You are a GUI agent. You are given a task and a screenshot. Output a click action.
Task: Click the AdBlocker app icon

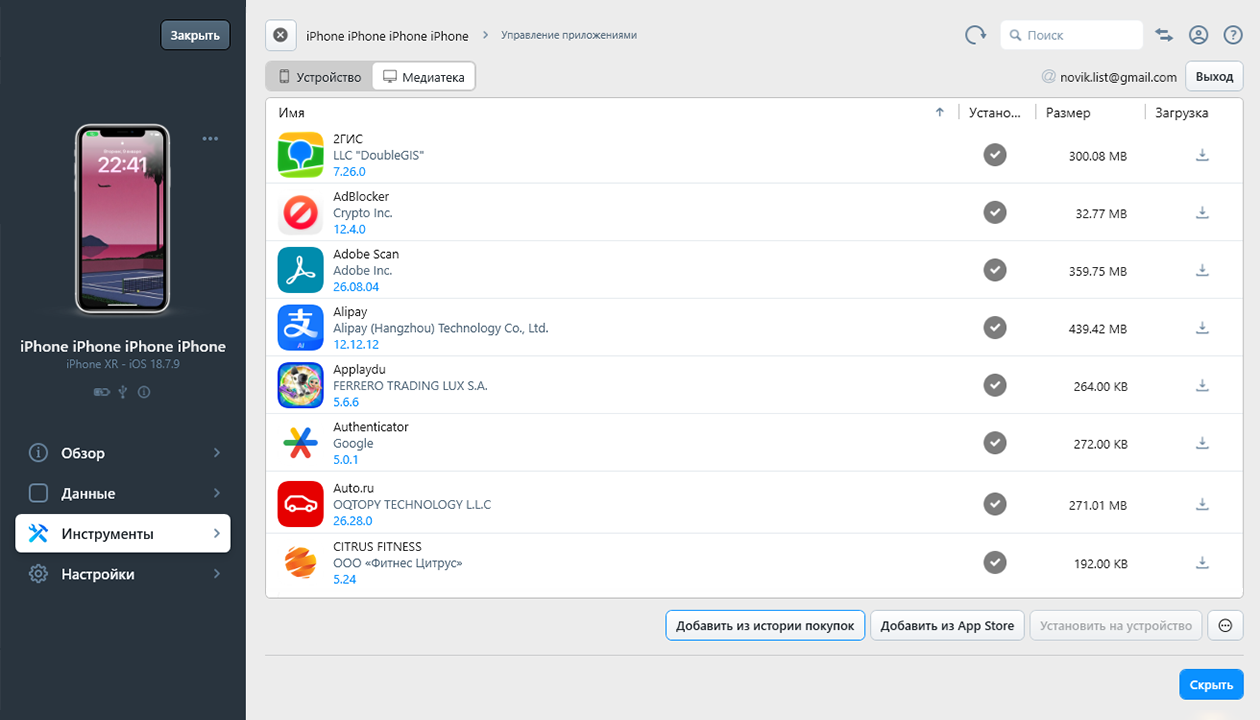[x=300, y=213]
